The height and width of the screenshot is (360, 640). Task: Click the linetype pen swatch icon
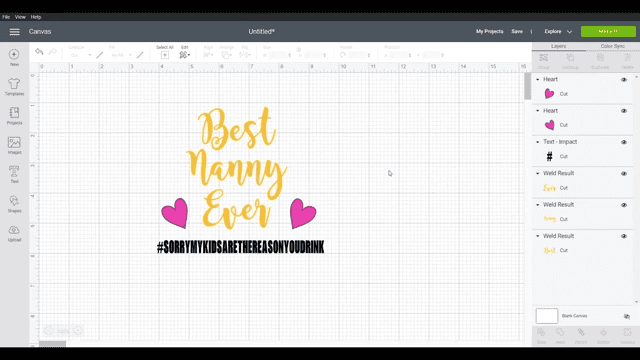point(100,55)
